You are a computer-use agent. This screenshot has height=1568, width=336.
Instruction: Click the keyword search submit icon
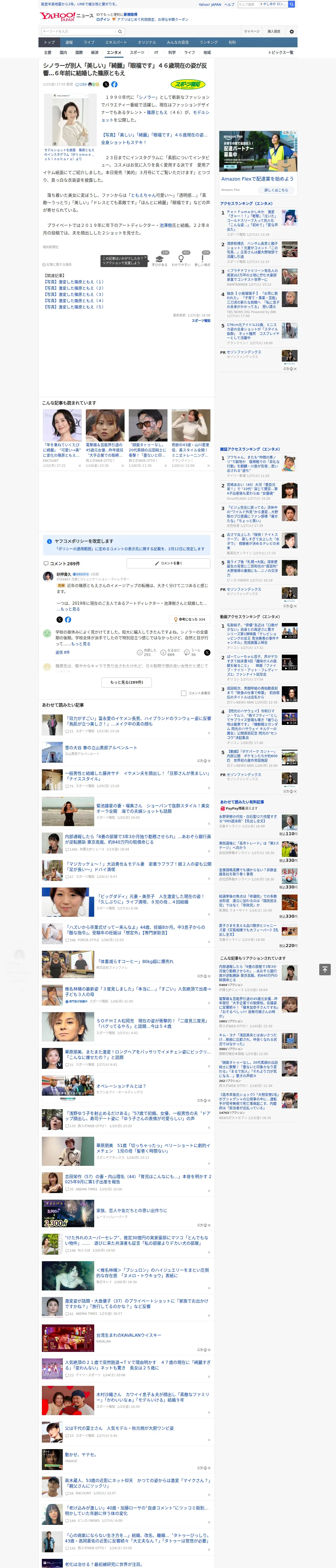click(120, 31)
